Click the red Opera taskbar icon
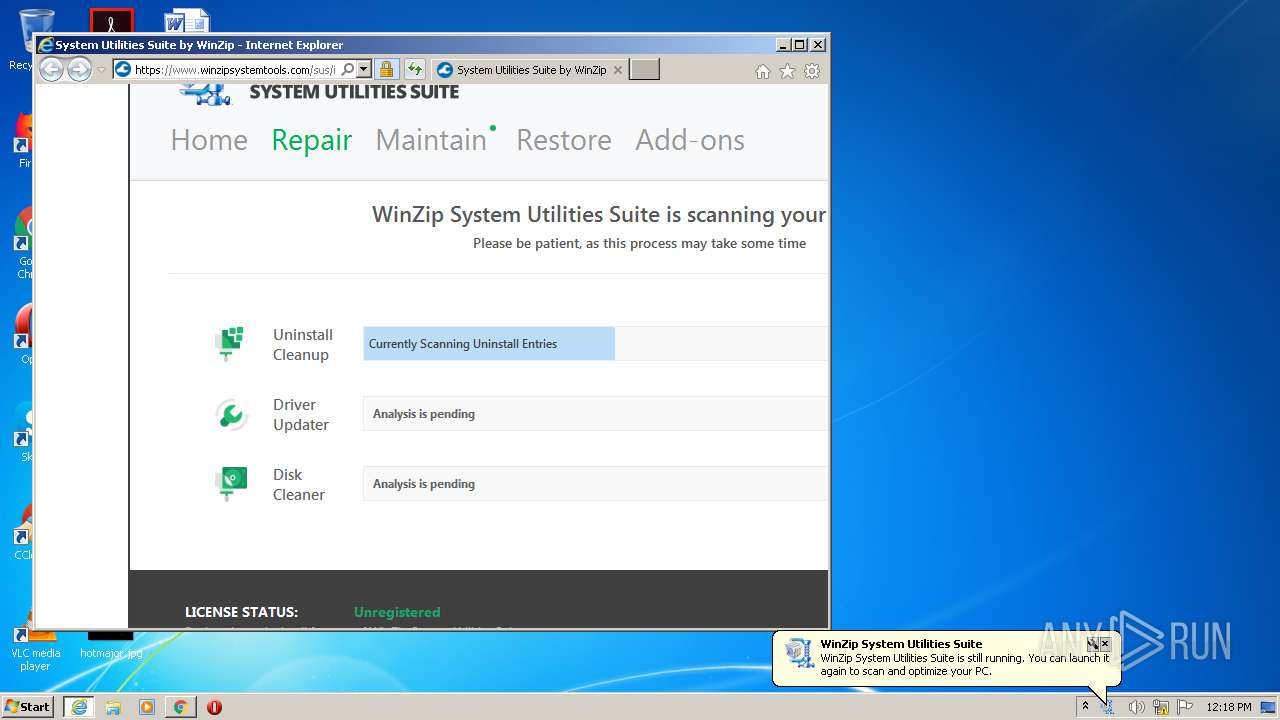The height and width of the screenshot is (720, 1280). [214, 707]
